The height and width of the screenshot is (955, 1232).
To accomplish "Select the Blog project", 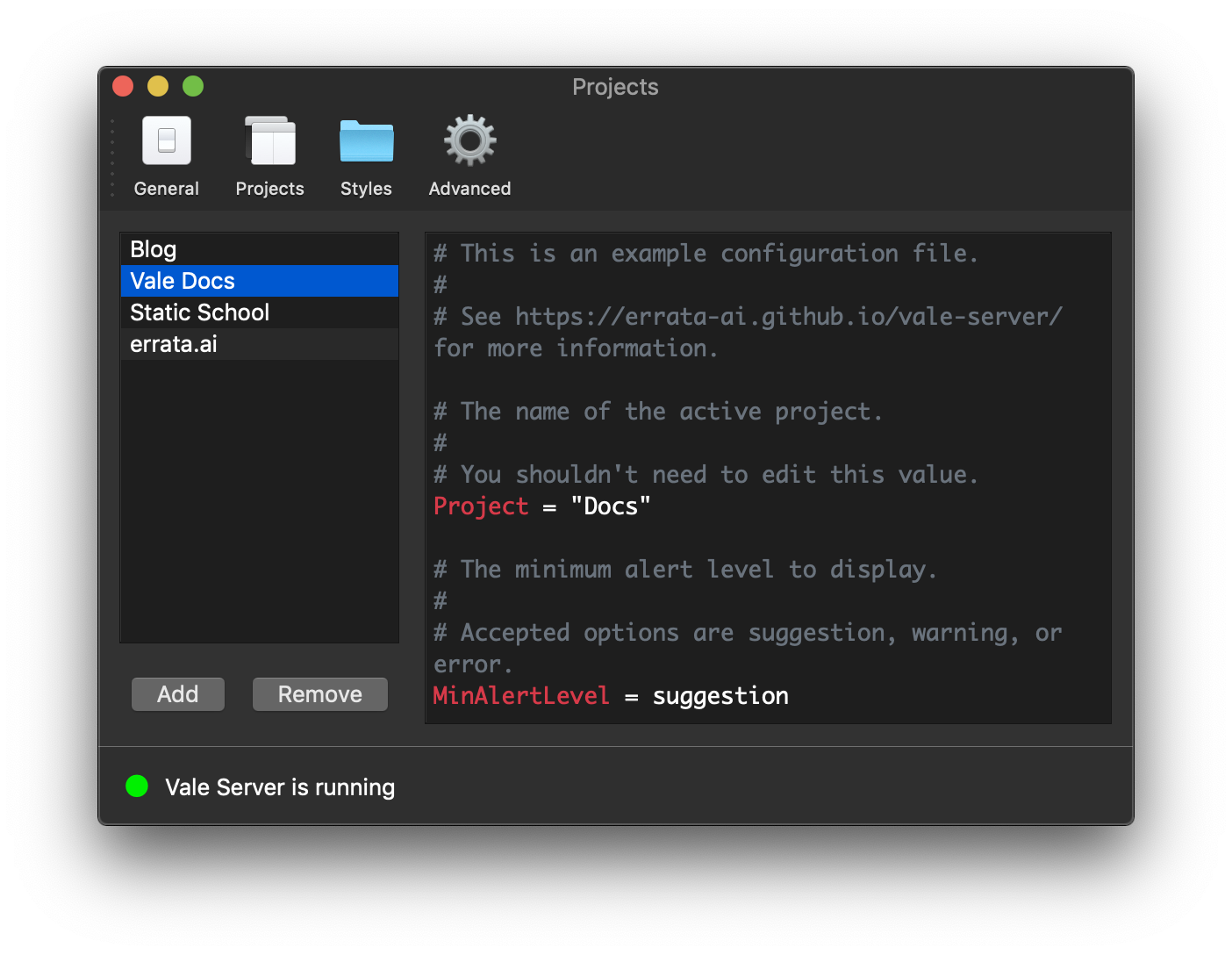I will tap(259, 249).
